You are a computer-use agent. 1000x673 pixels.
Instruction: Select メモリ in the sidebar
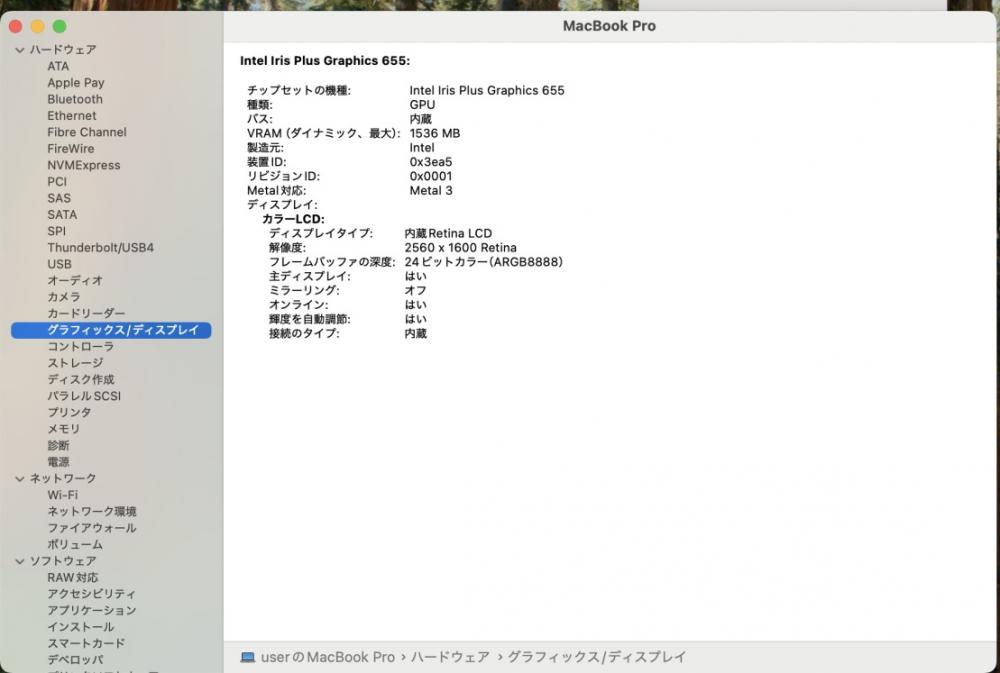[x=64, y=429]
